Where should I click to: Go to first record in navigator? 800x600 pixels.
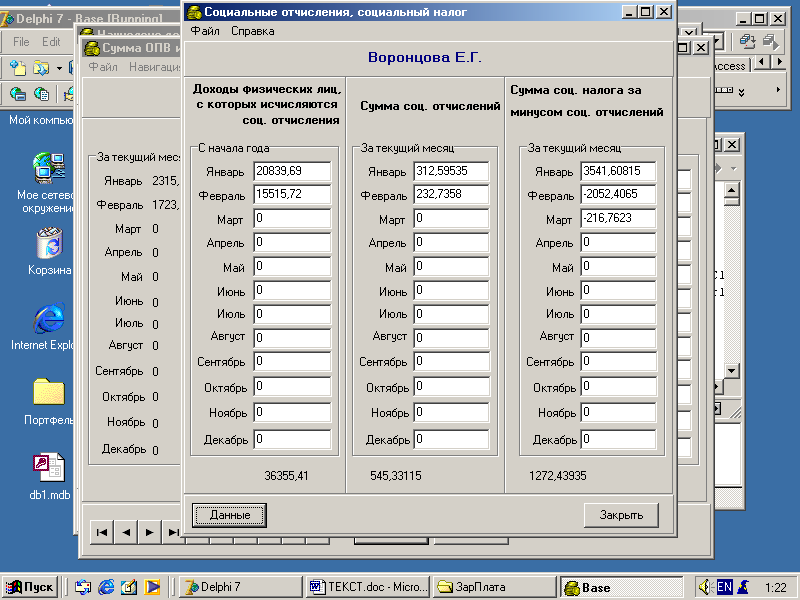click(x=102, y=533)
